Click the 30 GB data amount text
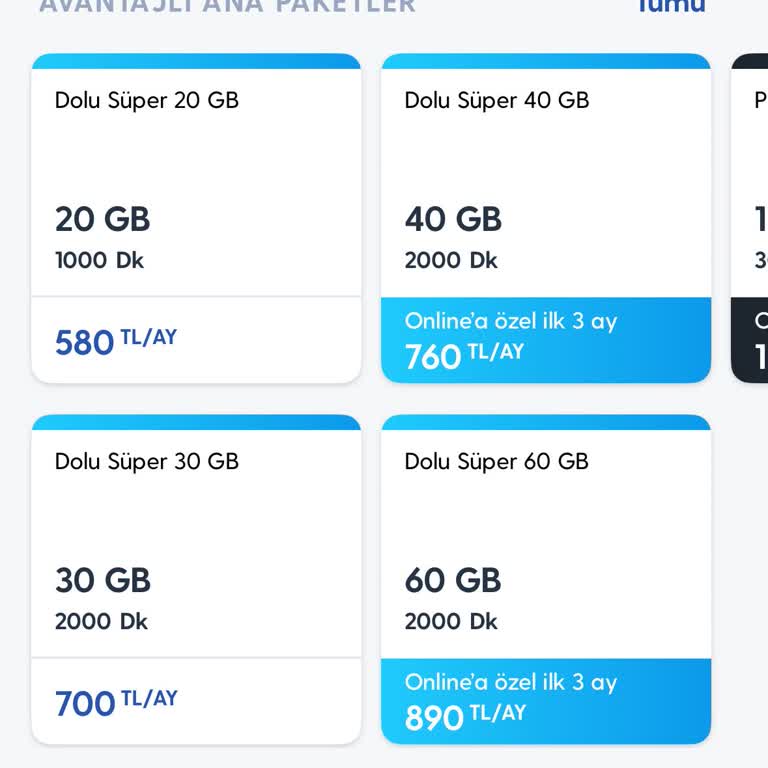Image resolution: width=768 pixels, height=768 pixels. [x=102, y=580]
